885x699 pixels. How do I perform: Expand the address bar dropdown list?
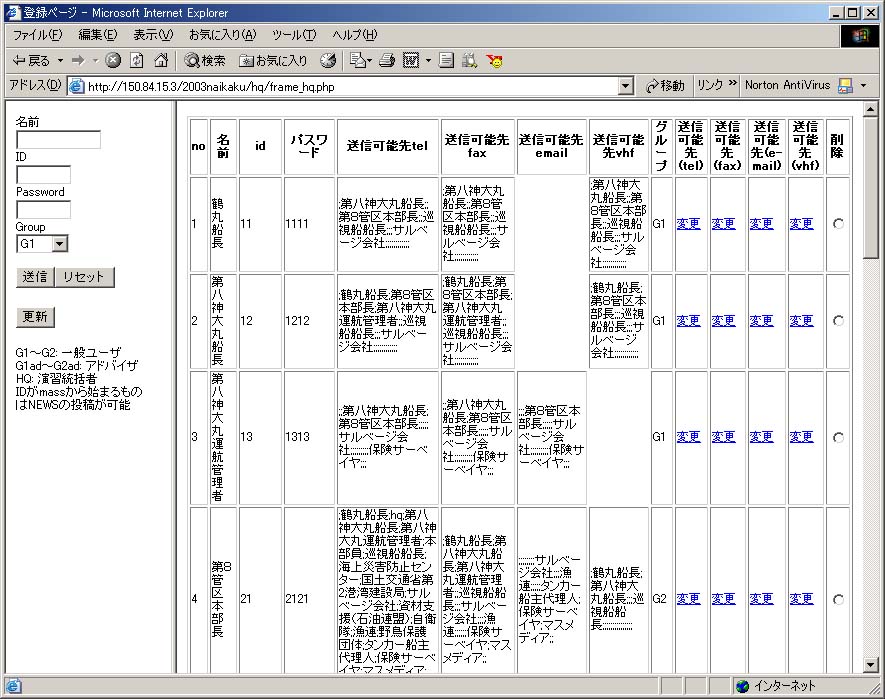pos(625,86)
